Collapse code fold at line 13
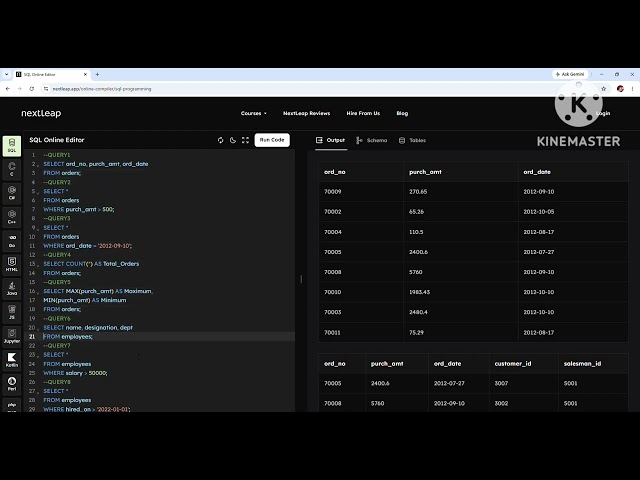 [38, 265]
